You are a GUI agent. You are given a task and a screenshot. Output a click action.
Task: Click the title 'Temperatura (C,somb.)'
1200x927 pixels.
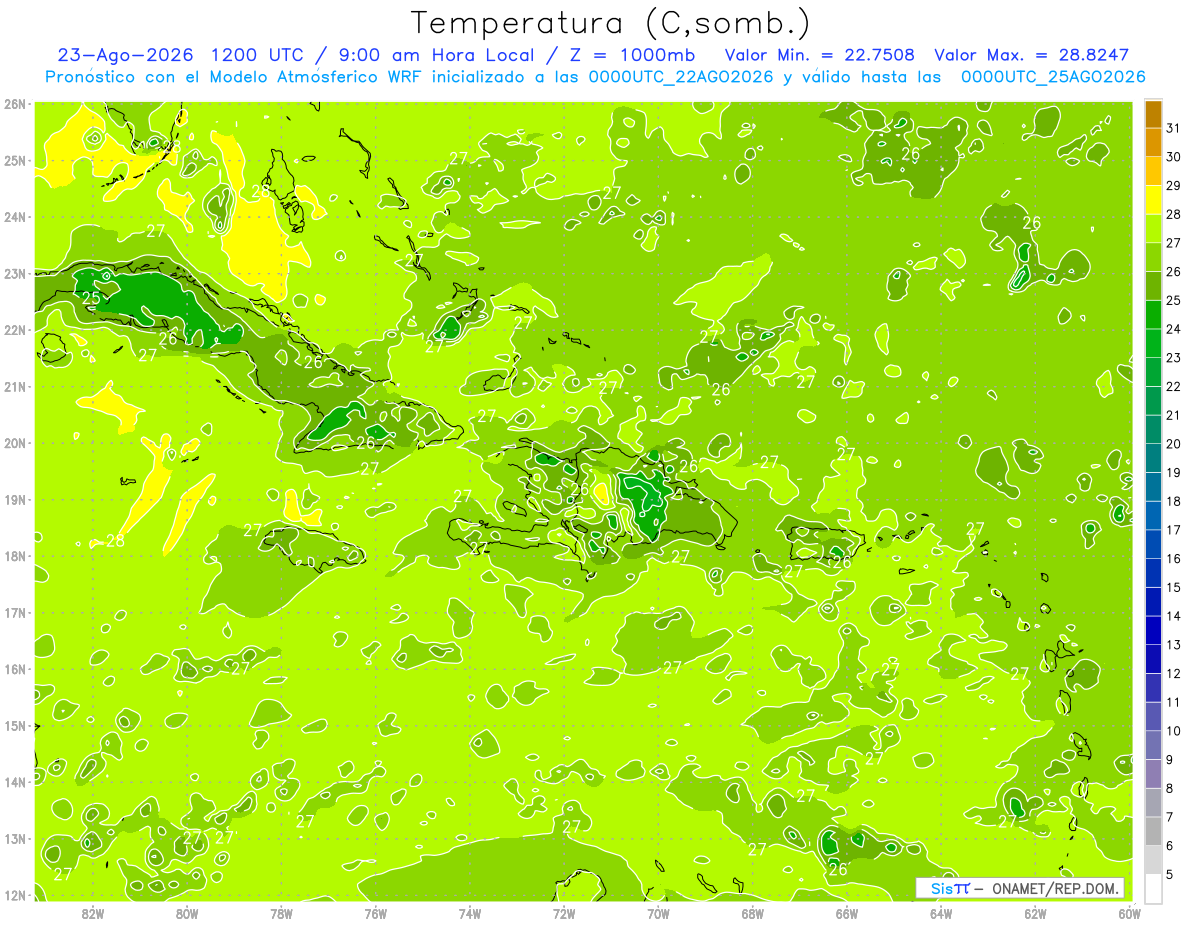tap(611, 24)
